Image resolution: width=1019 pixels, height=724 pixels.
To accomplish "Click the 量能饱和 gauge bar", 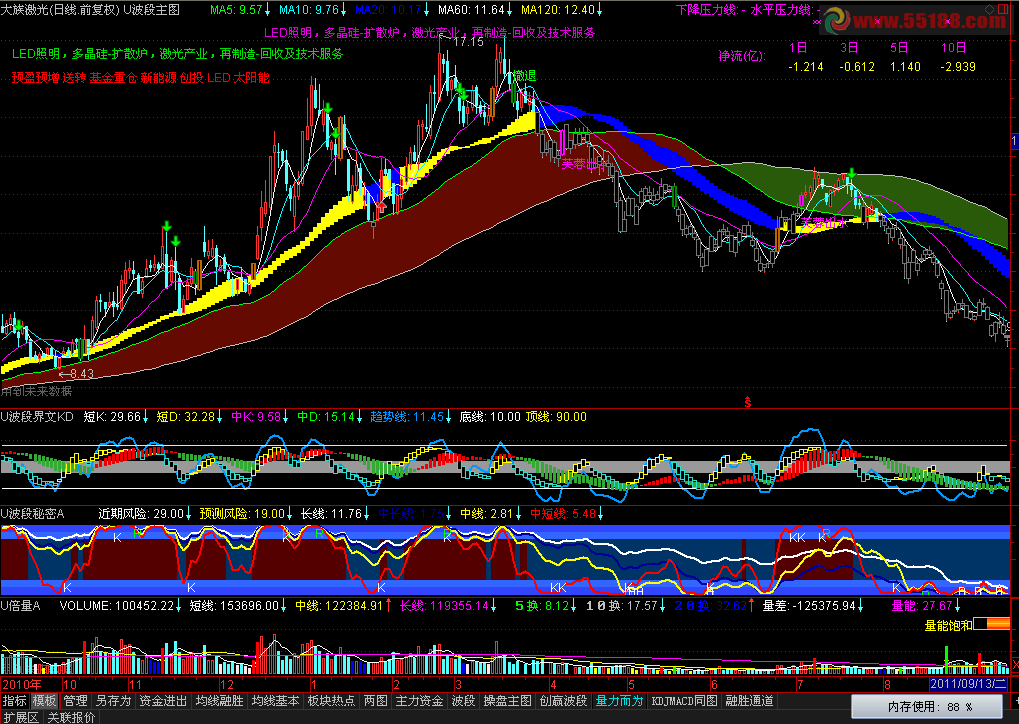I will (x=992, y=624).
